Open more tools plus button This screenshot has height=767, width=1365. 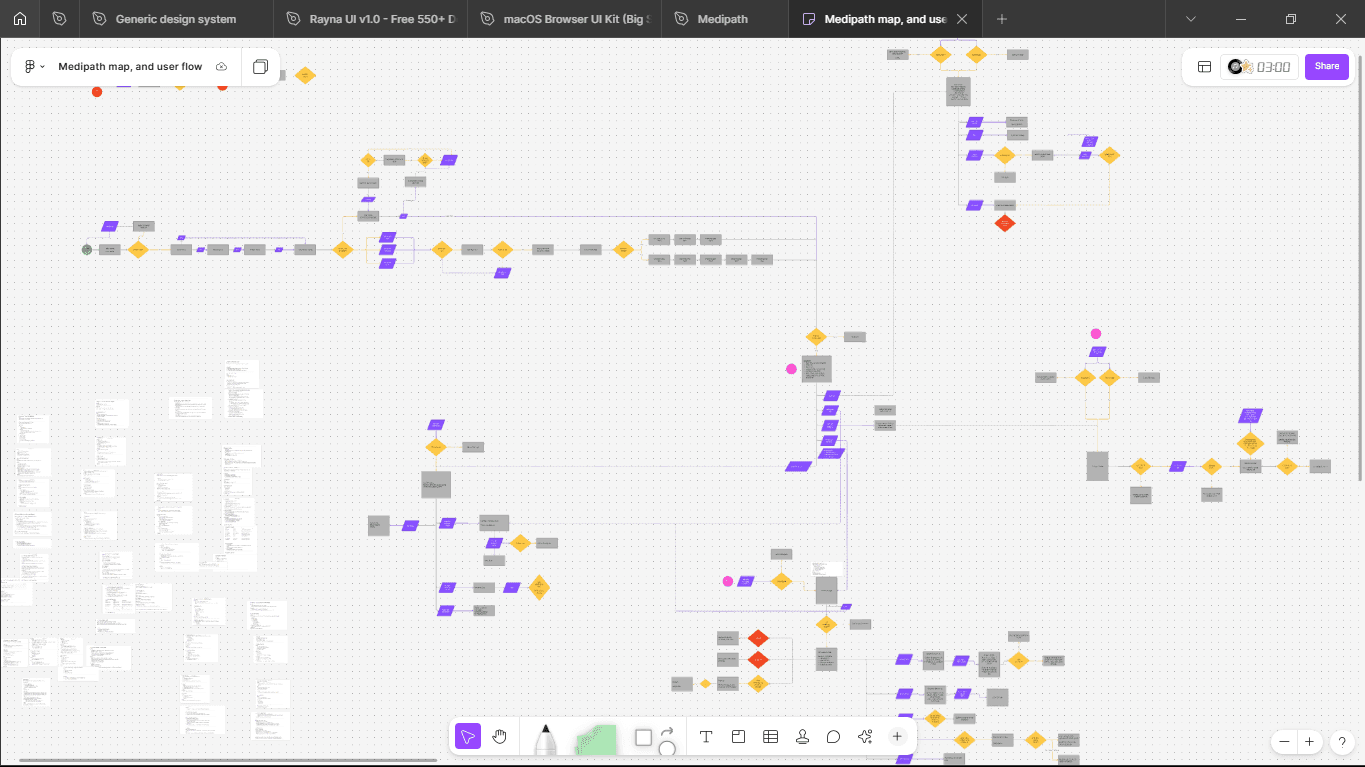897,737
